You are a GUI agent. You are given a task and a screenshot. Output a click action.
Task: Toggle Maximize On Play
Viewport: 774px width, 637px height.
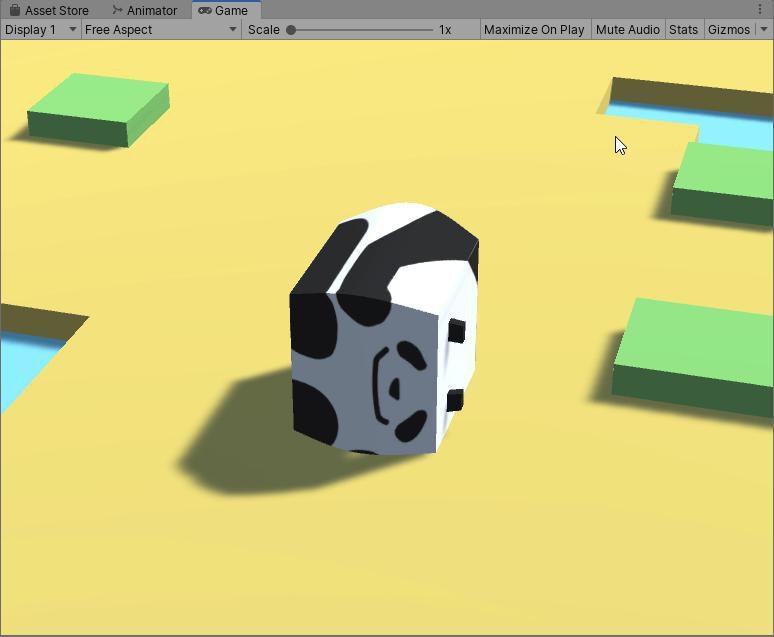(534, 30)
